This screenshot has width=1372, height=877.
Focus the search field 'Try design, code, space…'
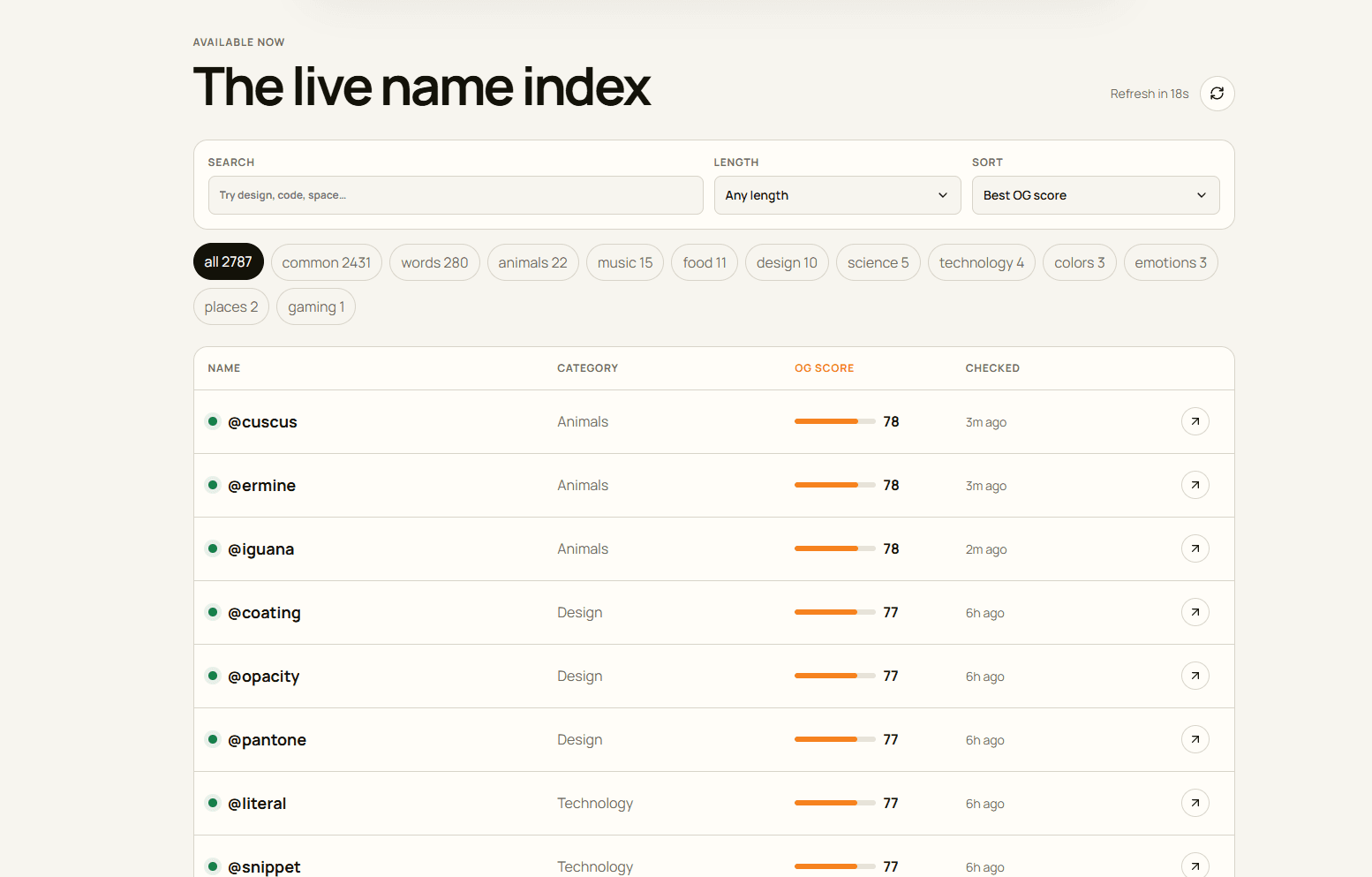coord(456,195)
